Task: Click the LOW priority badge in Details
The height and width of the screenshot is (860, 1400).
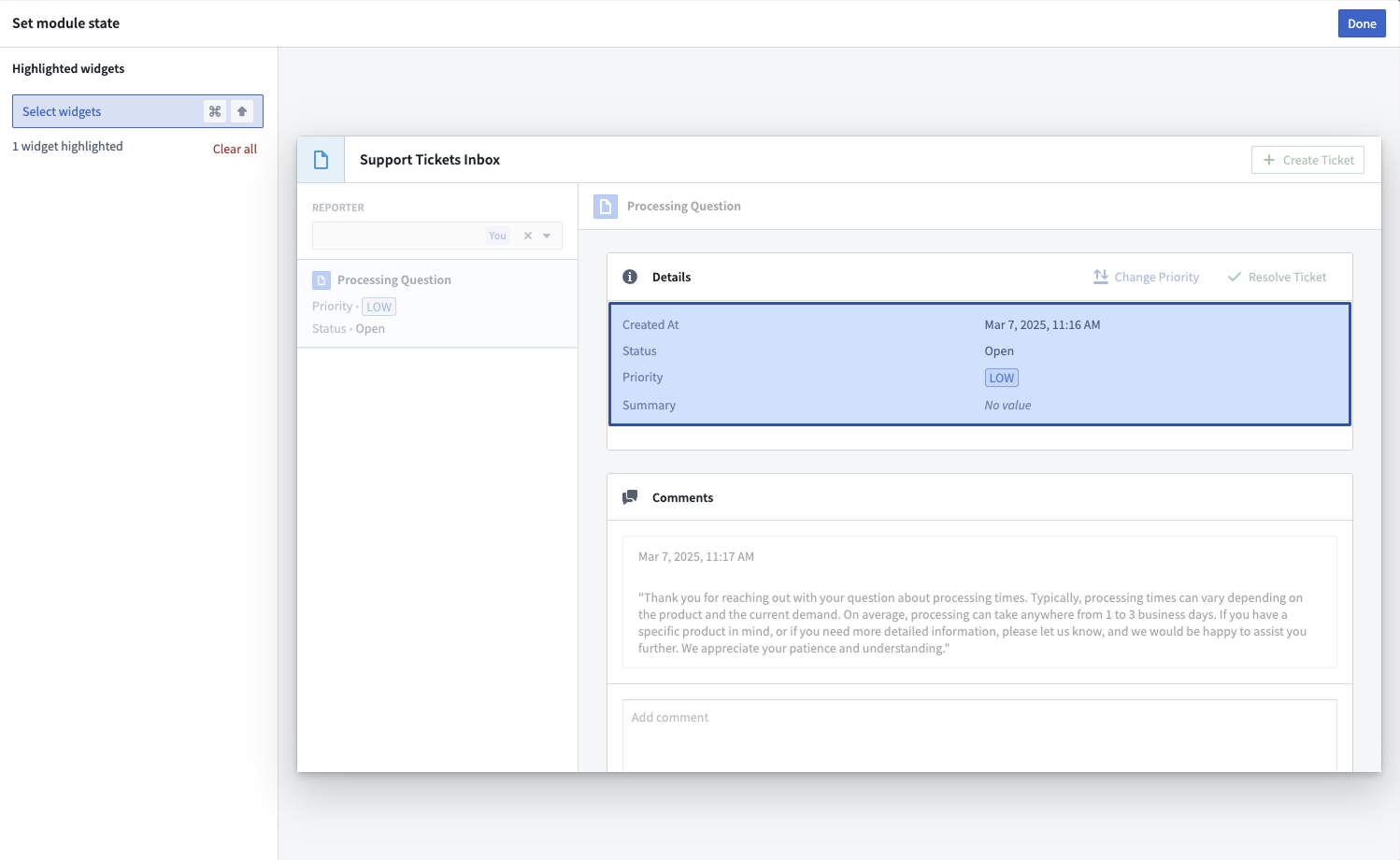Action: click(x=1002, y=378)
